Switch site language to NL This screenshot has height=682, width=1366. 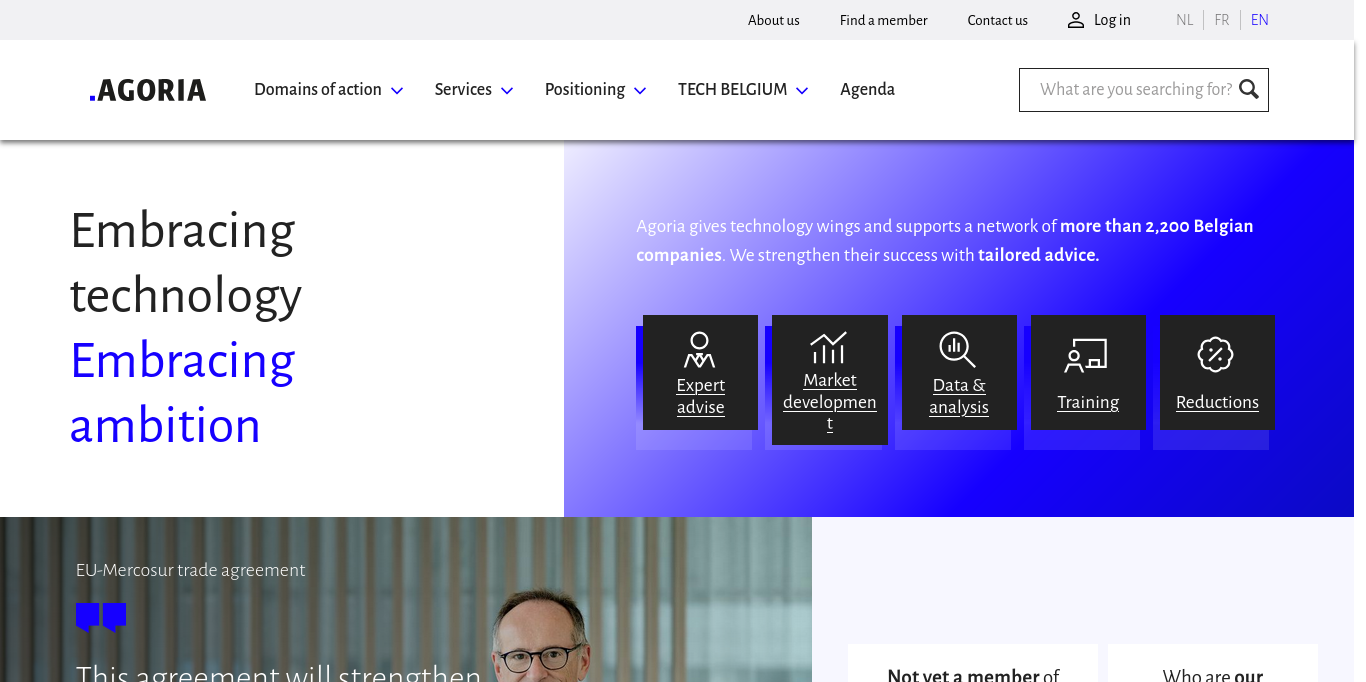click(1185, 20)
